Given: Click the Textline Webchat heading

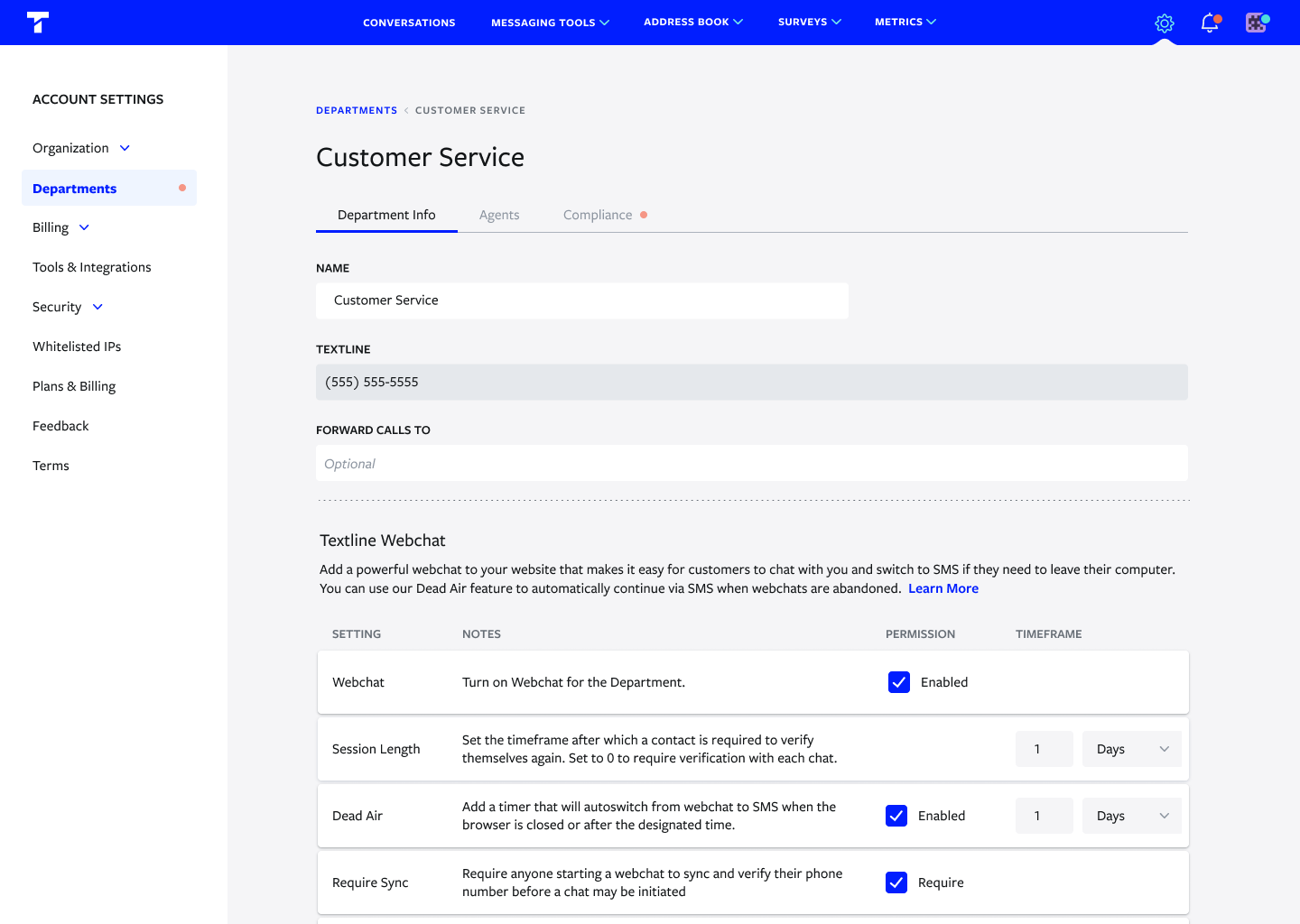Looking at the screenshot, I should point(383,541).
